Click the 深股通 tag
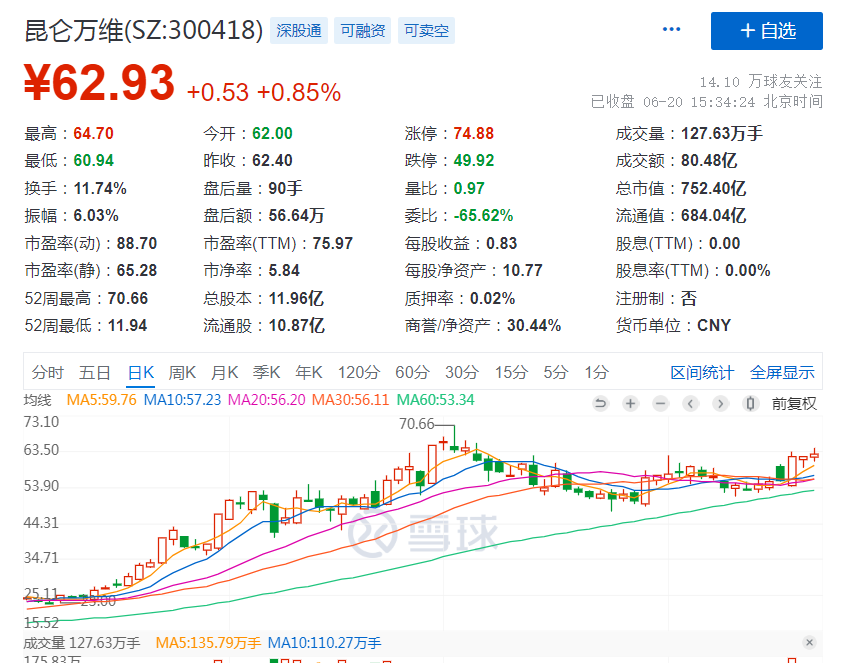The height and width of the screenshot is (663, 844). (300, 31)
